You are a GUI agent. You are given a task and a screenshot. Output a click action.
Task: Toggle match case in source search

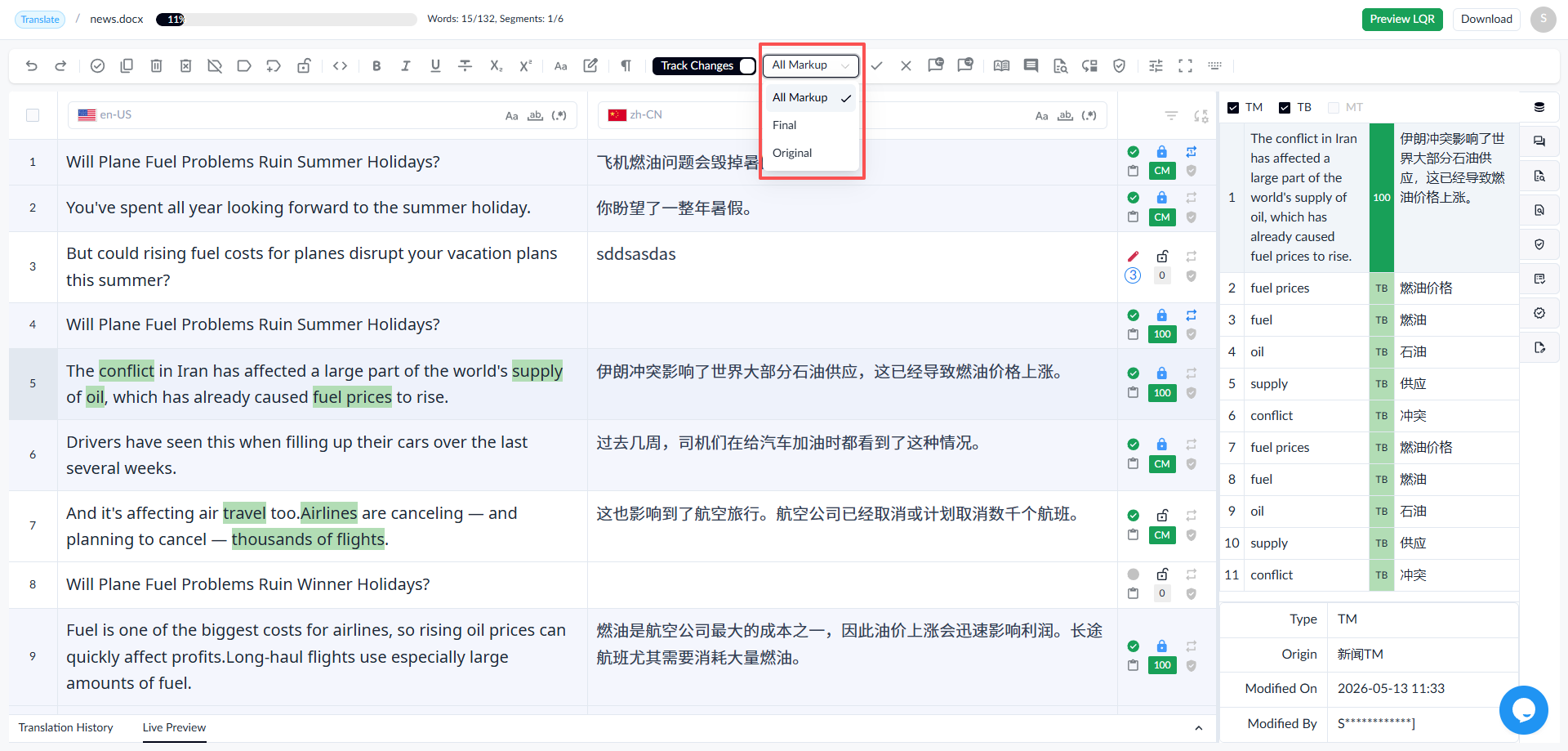coord(511,116)
